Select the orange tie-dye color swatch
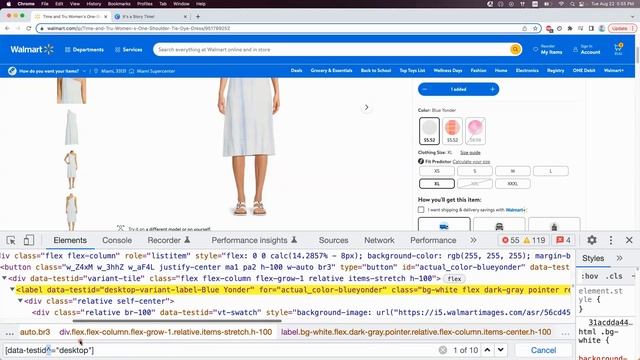This screenshot has width=640, height=360. pyautogui.click(x=452, y=131)
